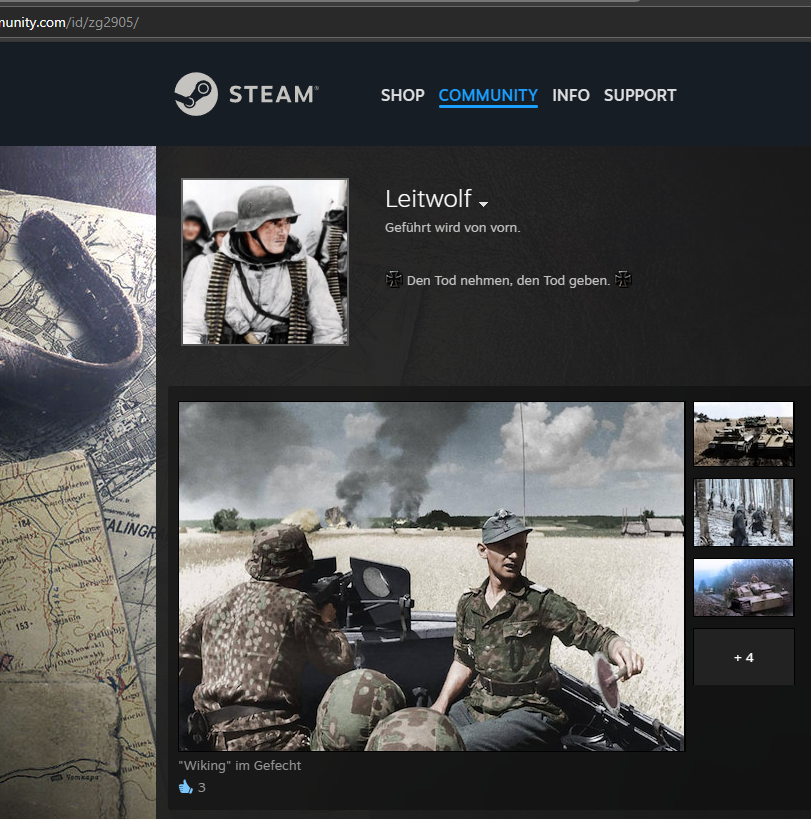Open the SHOP menu

(x=402, y=95)
